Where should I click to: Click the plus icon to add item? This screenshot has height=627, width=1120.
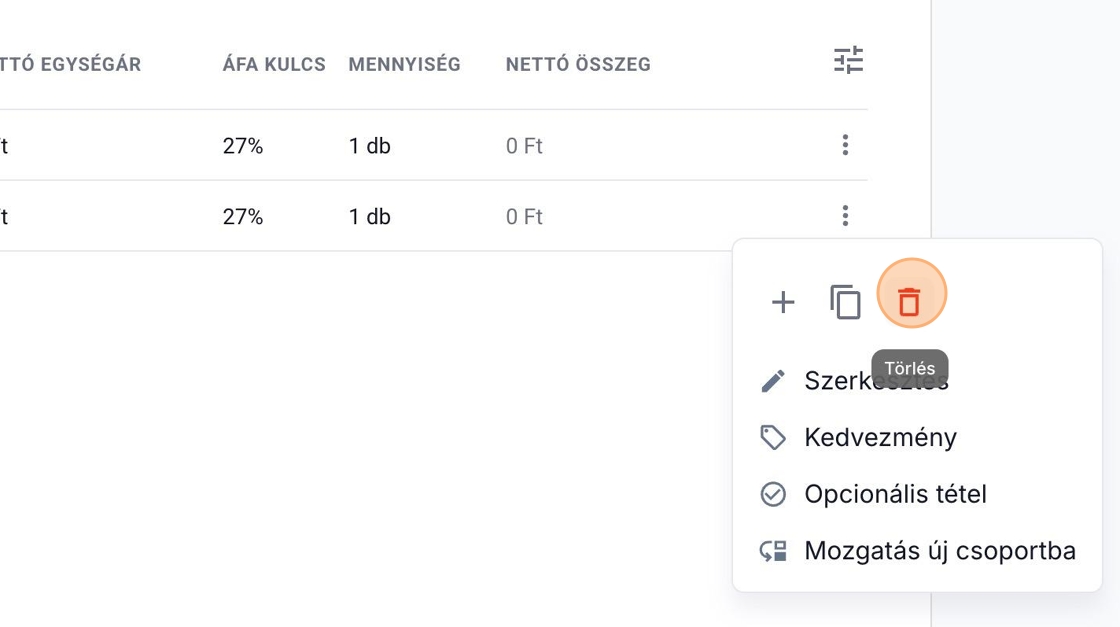[783, 302]
